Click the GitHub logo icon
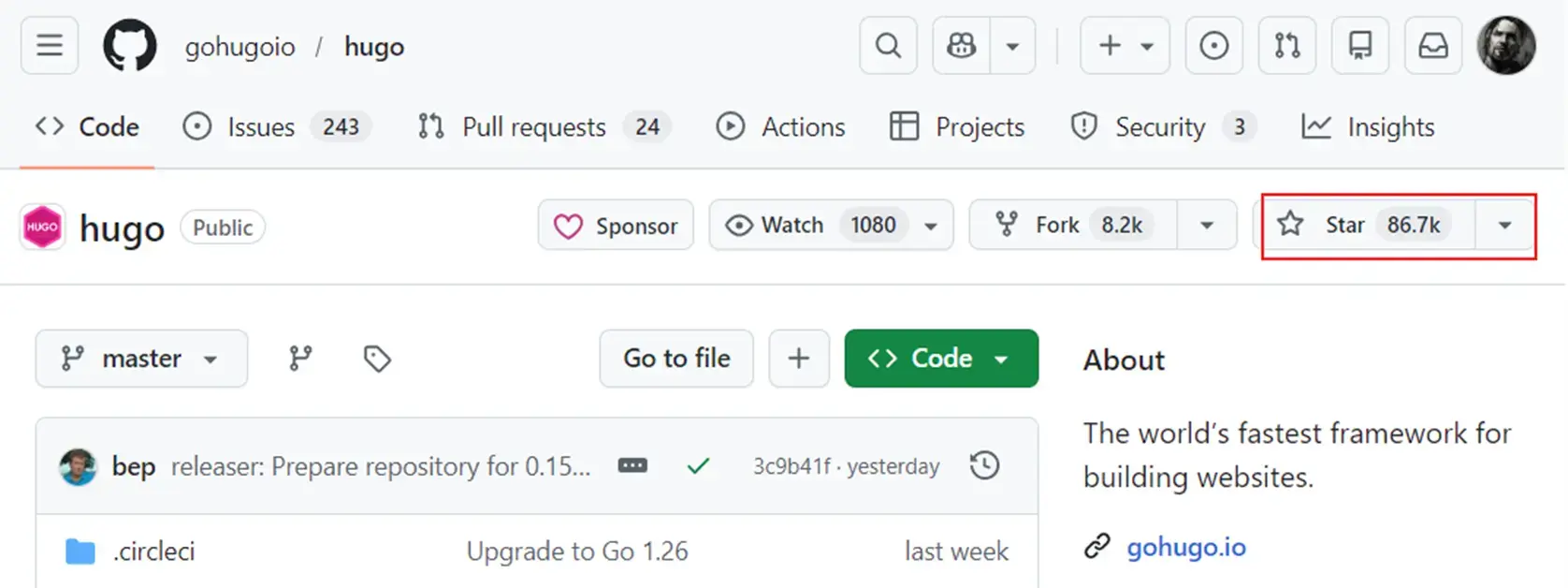 (x=129, y=46)
